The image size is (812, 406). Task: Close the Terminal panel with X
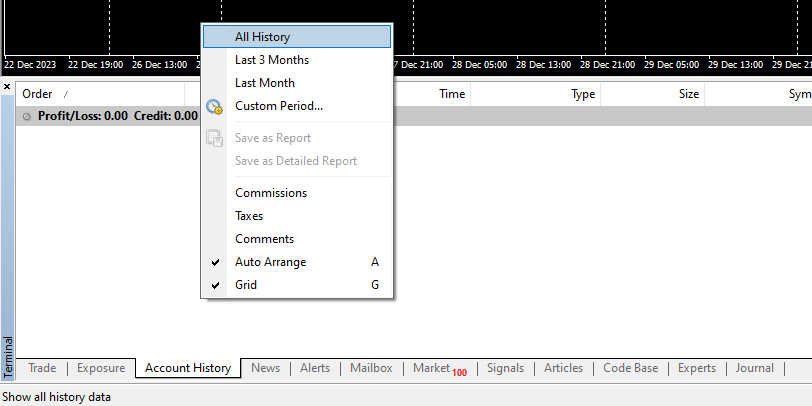[7, 87]
